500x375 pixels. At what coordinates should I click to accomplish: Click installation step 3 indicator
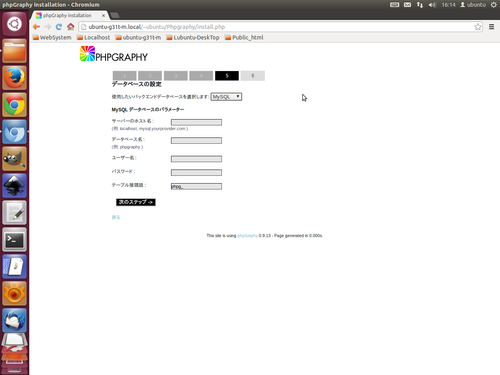[x=176, y=76]
